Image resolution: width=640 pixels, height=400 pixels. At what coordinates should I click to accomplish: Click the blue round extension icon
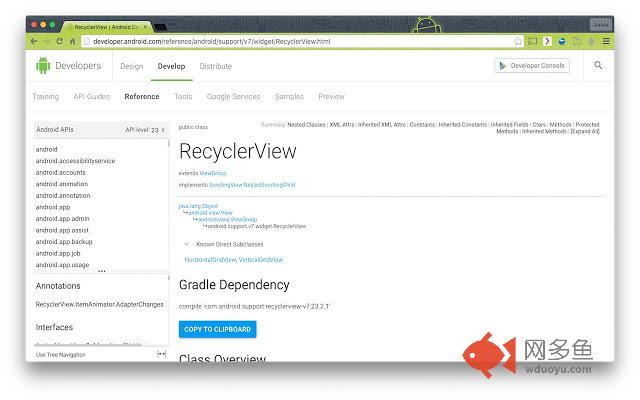click(x=562, y=41)
